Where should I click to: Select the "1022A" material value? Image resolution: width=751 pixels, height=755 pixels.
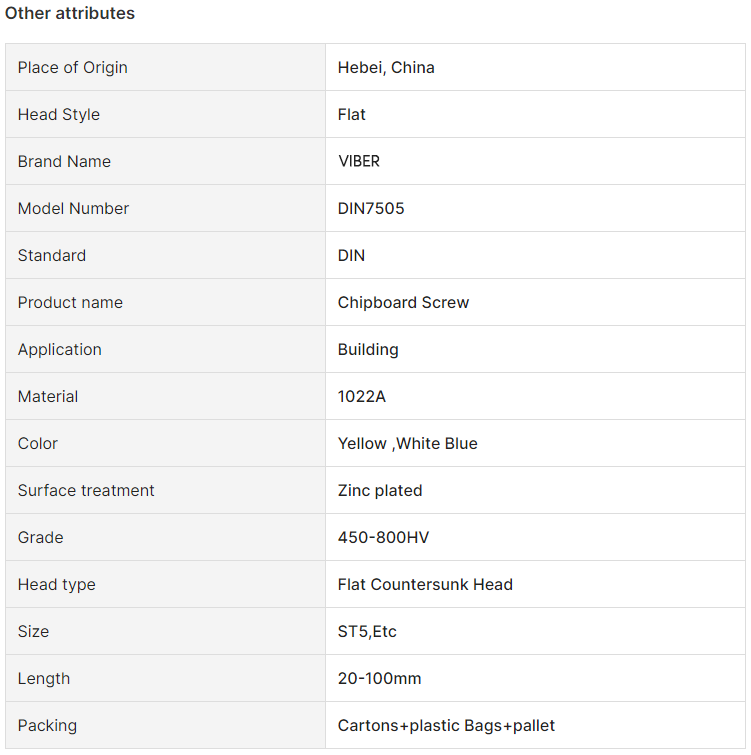pyautogui.click(x=362, y=396)
